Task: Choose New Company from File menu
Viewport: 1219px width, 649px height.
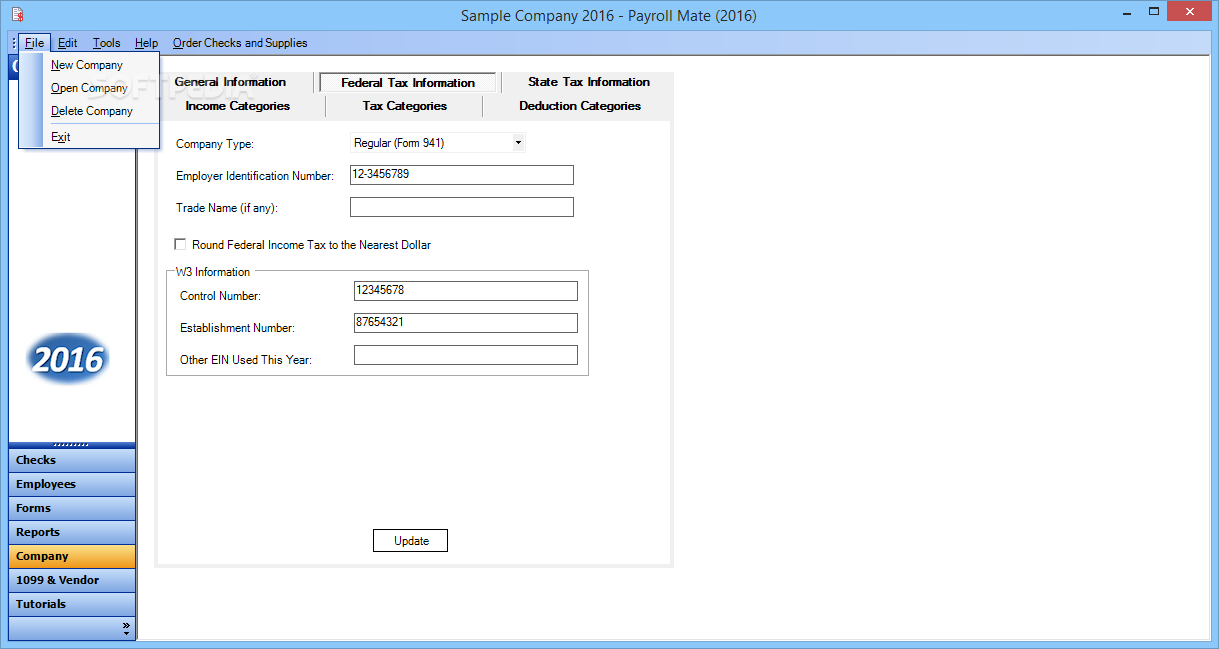Action: point(90,65)
